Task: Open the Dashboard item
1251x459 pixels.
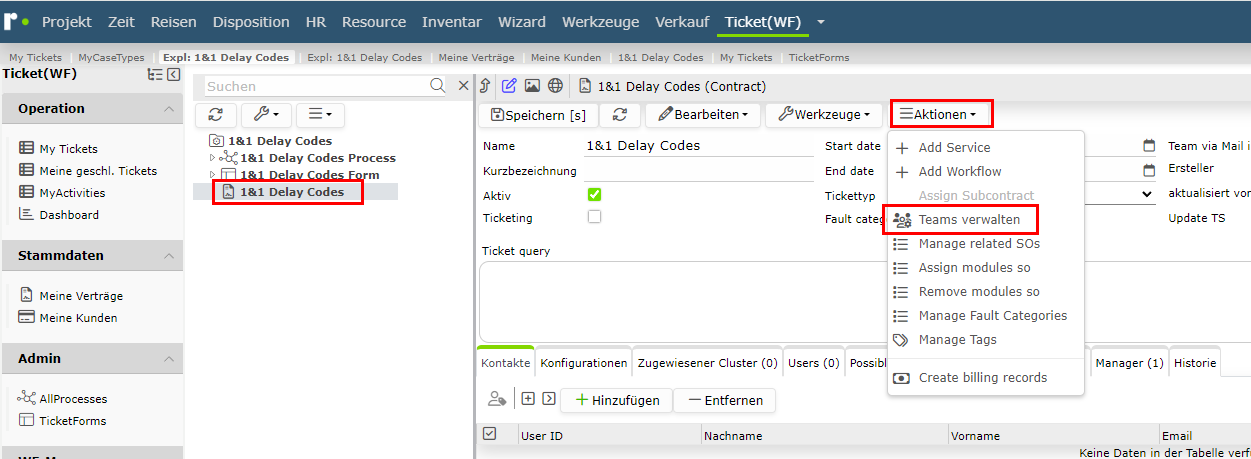Action: pyautogui.click(x=59, y=215)
